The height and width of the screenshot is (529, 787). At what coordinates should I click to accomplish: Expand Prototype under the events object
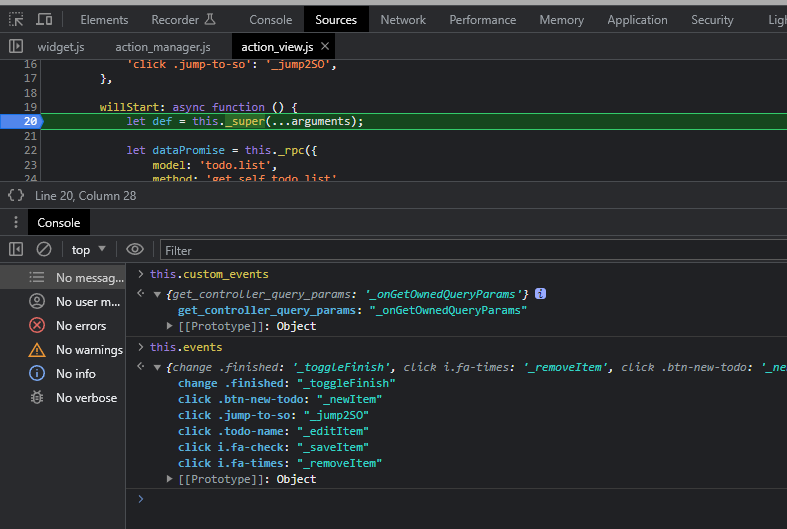pos(170,479)
